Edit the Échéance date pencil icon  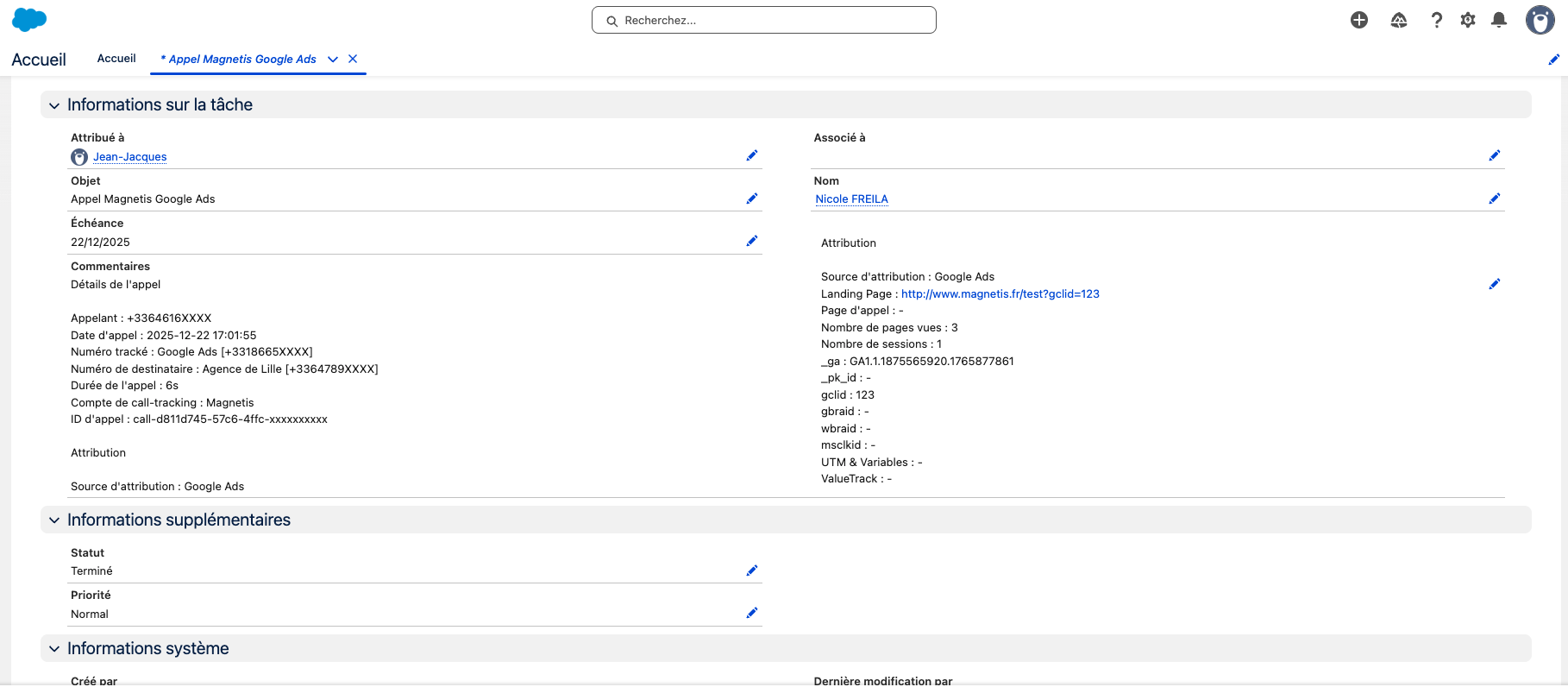(752, 241)
